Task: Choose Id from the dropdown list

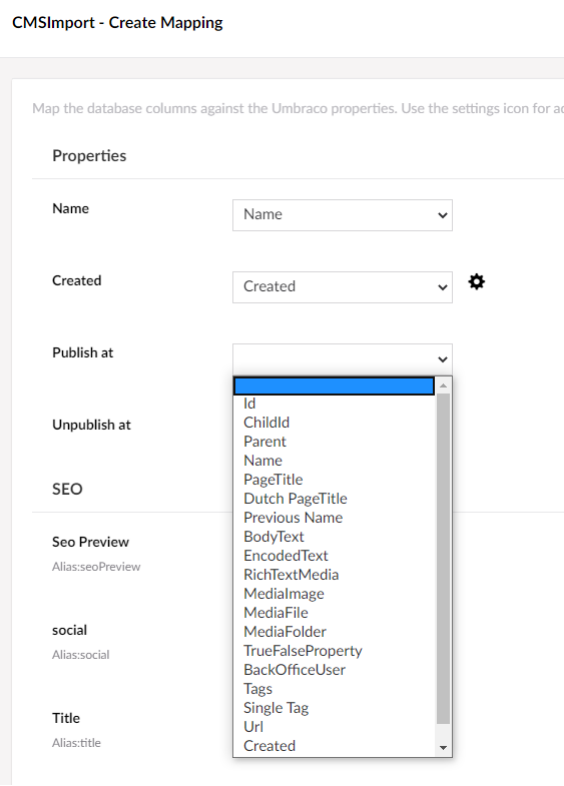Action: [334, 404]
